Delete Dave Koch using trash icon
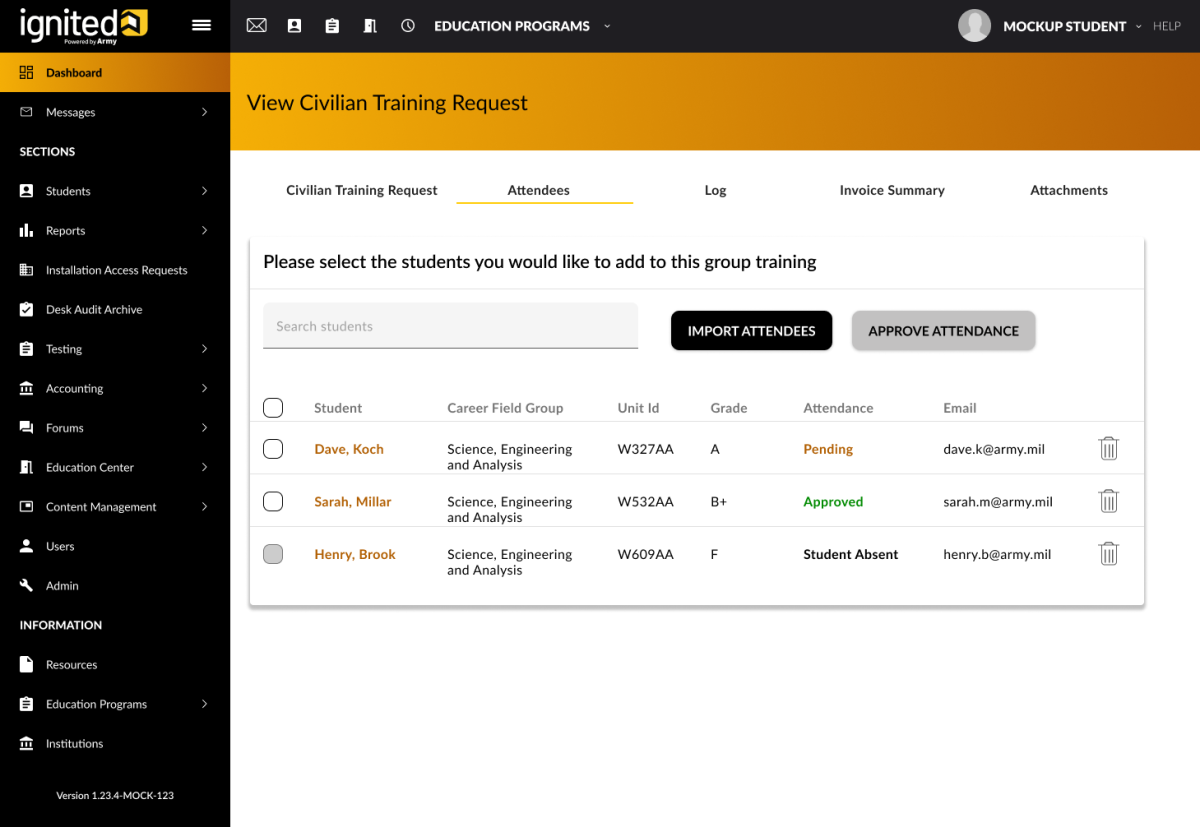This screenshot has height=827, width=1200. coord(1108,449)
